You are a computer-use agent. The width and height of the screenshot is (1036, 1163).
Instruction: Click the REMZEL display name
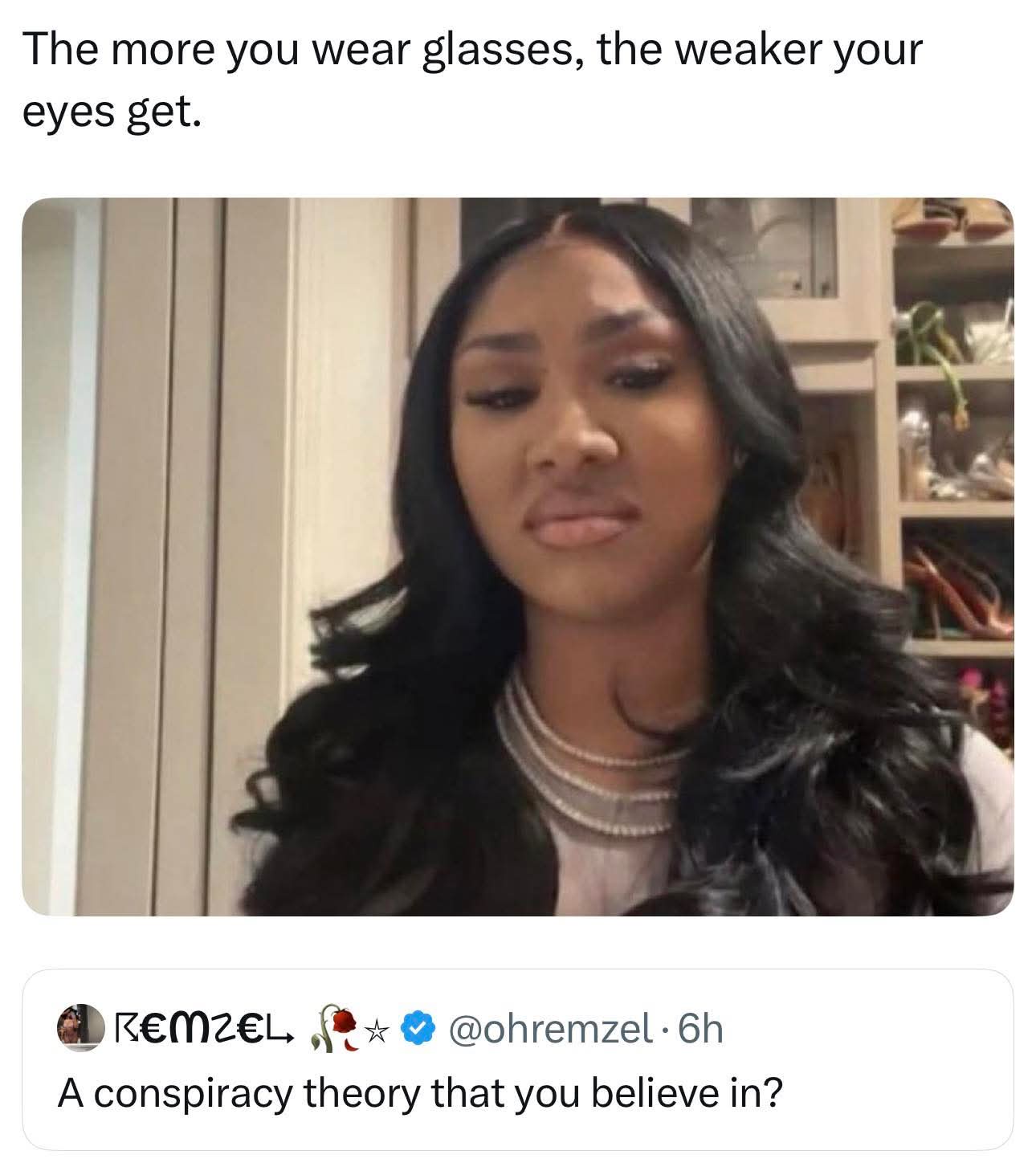[x=209, y=1028]
